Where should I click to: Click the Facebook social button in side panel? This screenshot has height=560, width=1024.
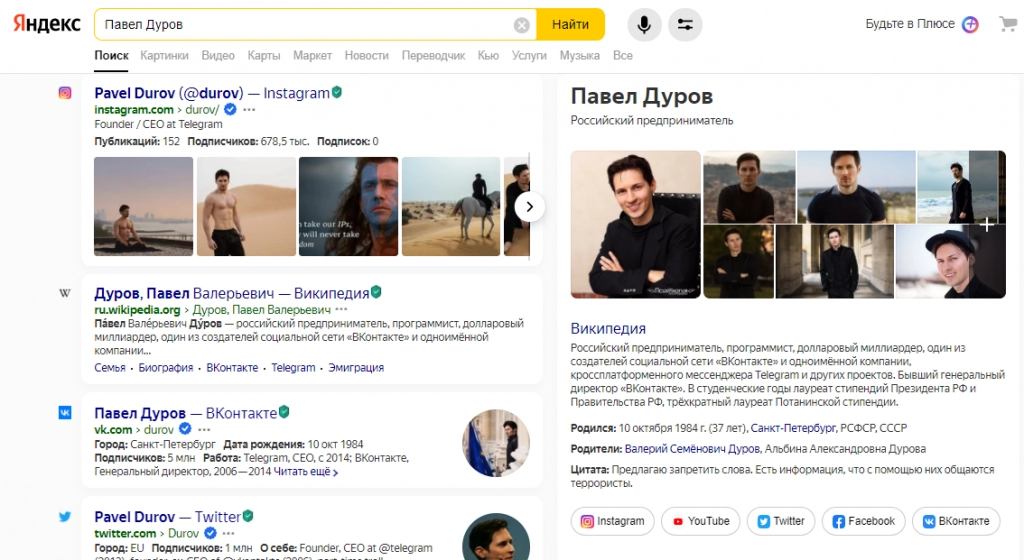863,521
